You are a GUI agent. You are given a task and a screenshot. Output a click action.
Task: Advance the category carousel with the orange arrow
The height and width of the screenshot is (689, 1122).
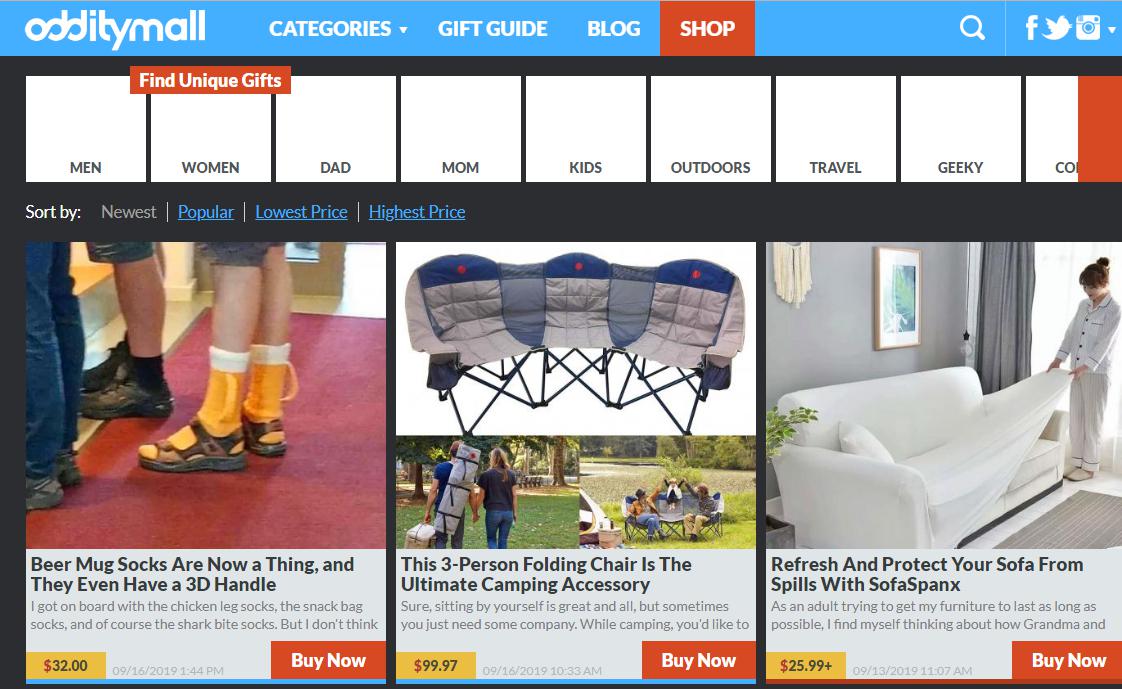[x=1100, y=129]
